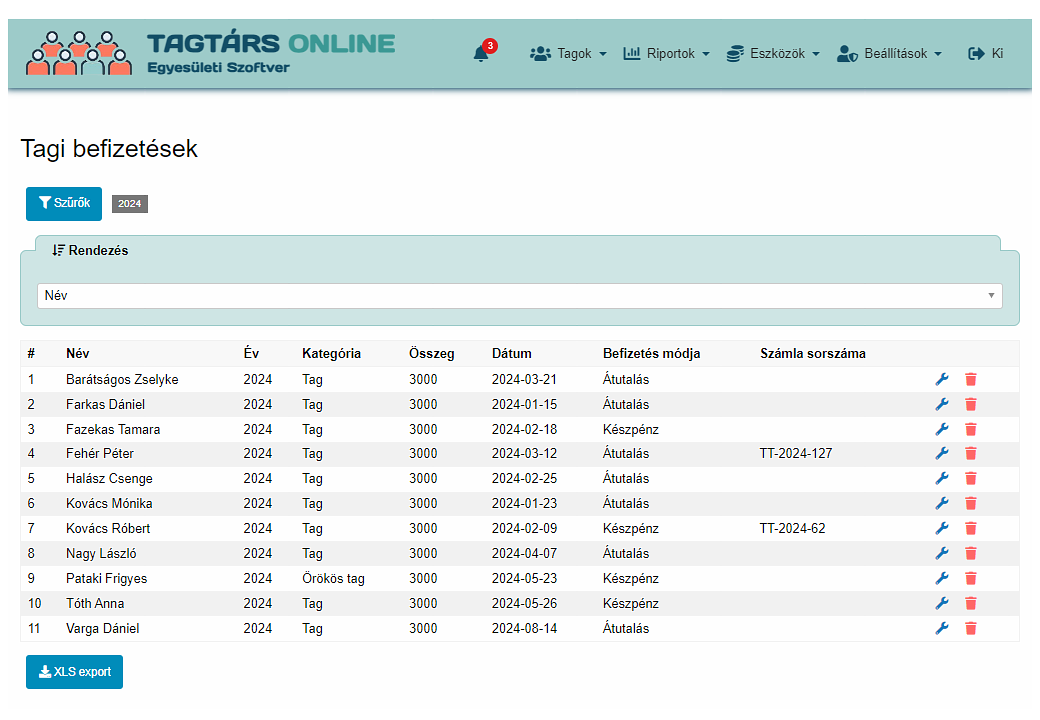
Task: Click the Tagtárs Online logo
Action: coord(210,52)
